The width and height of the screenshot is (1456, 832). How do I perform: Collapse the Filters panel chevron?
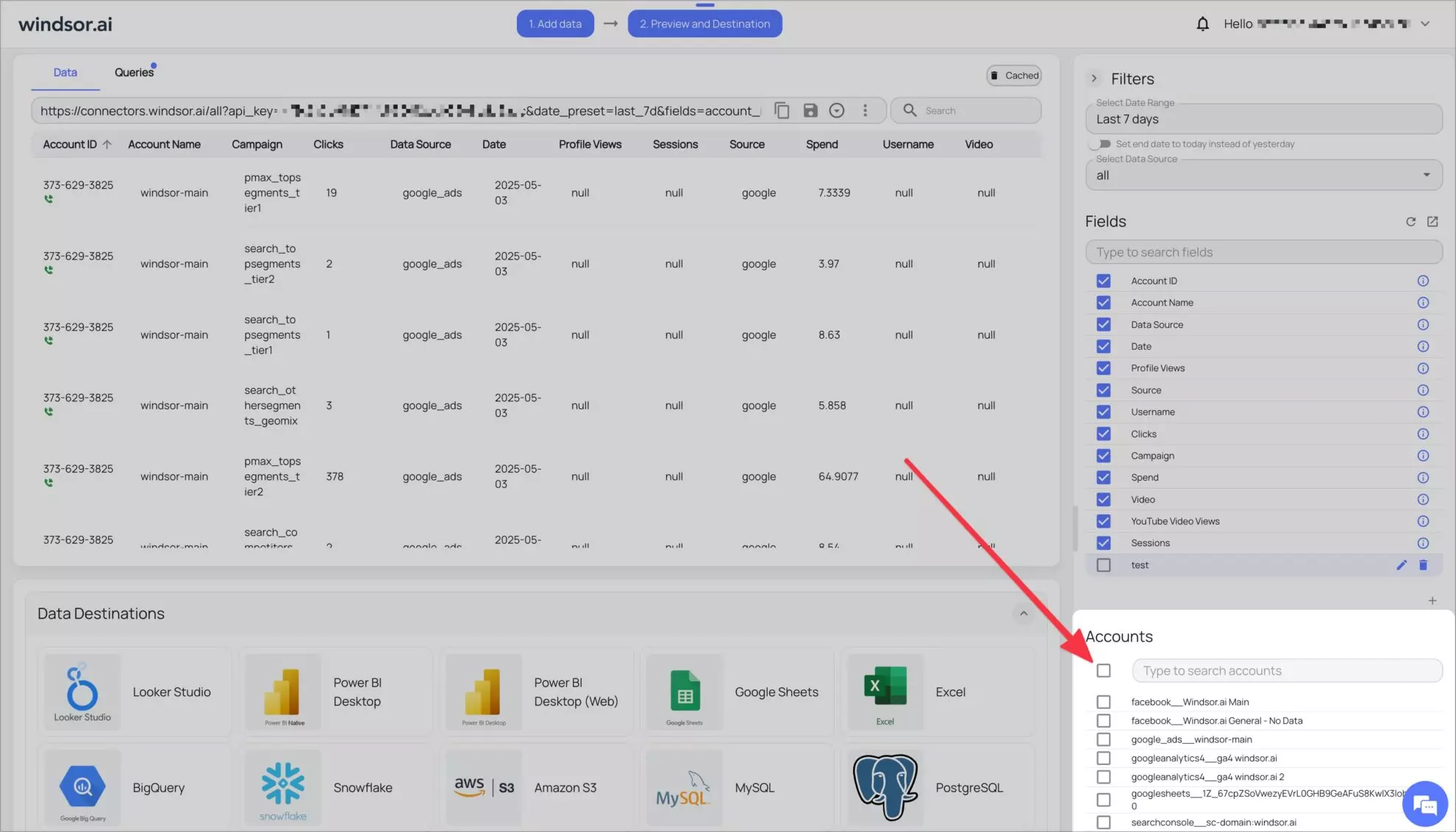(1094, 79)
